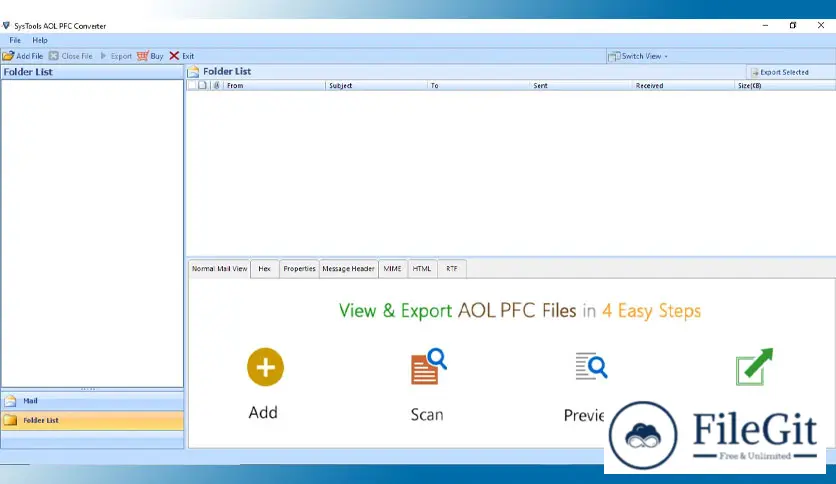Select the Folder List navigation pane item

coord(92,420)
